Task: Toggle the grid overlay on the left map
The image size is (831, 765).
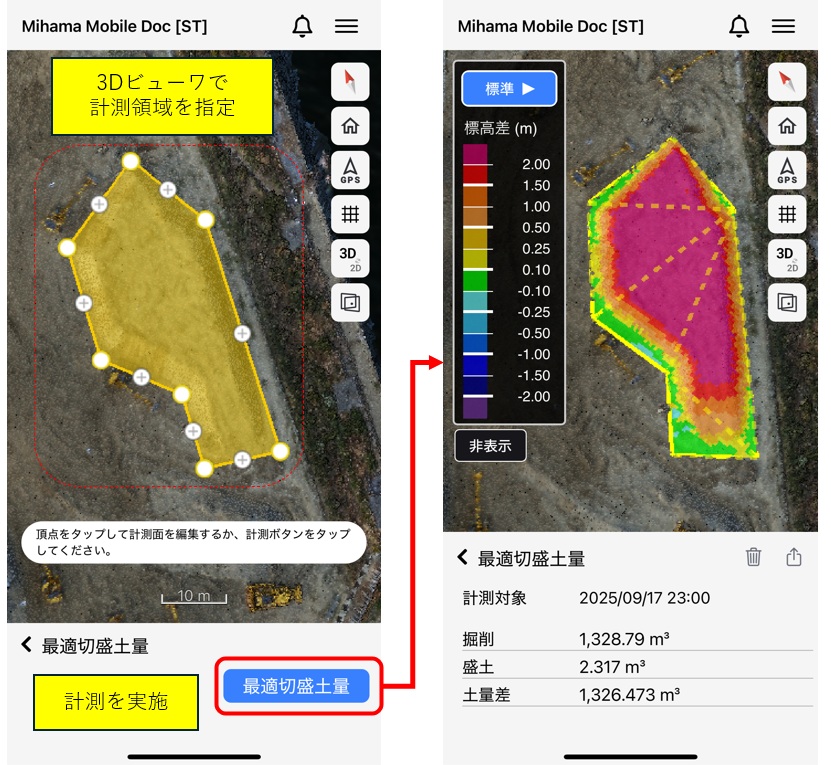Action: [350, 214]
